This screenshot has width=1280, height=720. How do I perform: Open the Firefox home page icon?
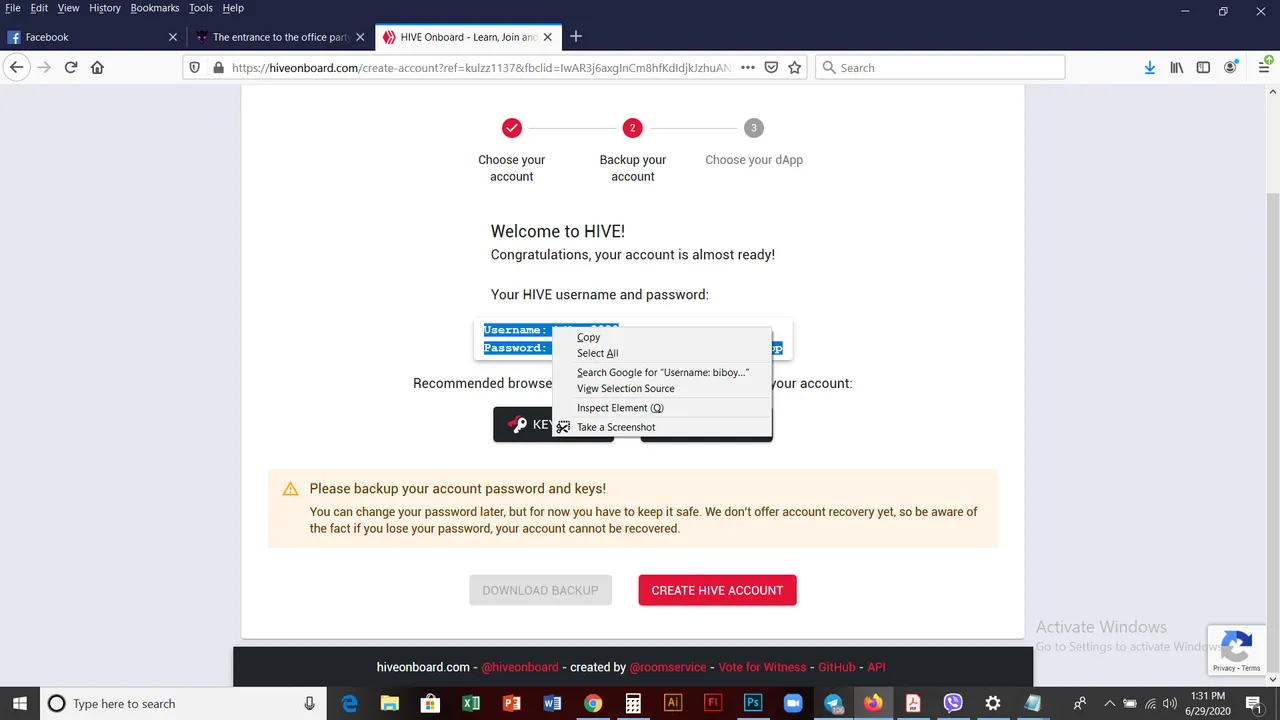[97, 67]
